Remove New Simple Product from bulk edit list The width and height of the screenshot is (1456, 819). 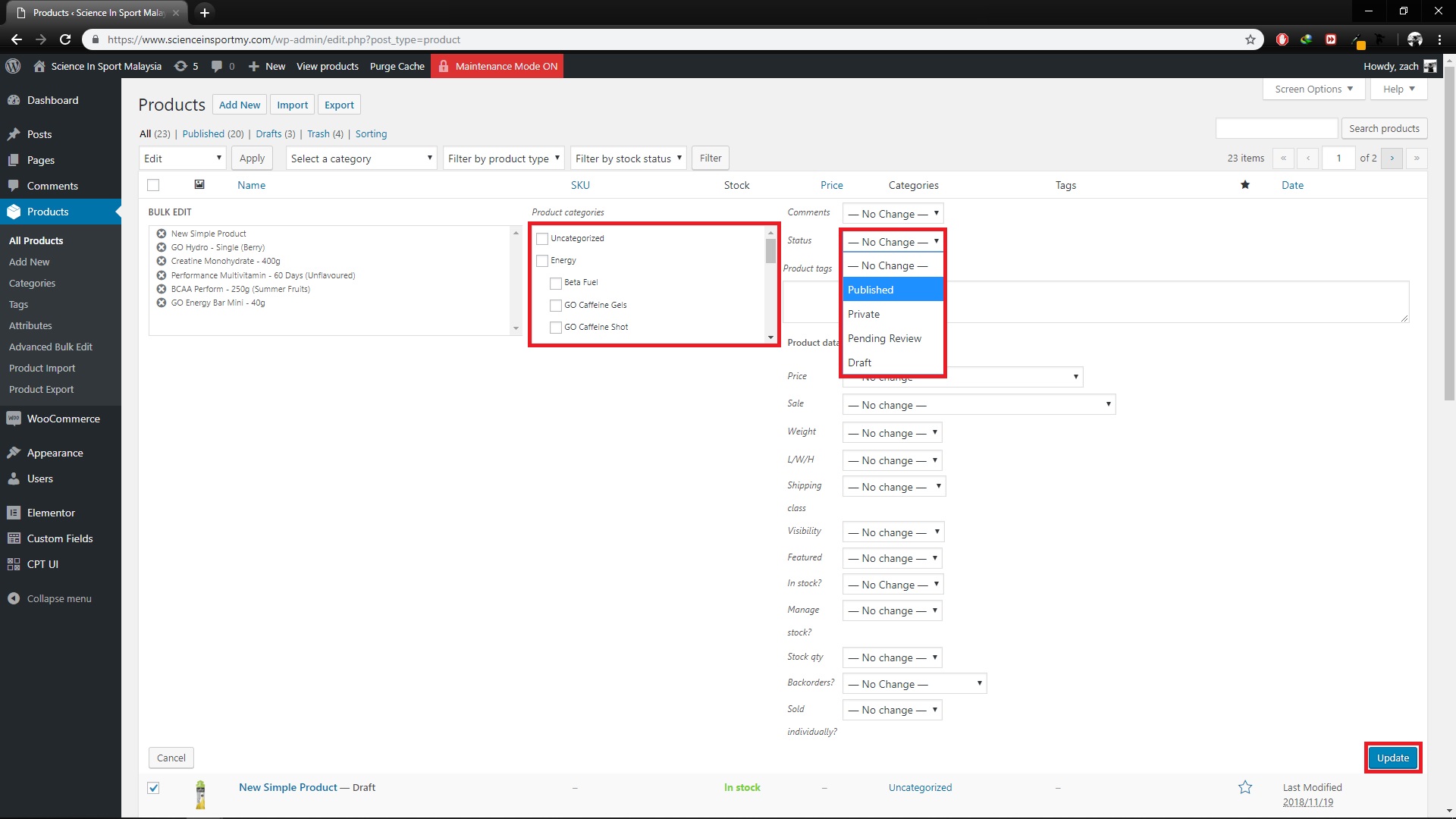point(162,234)
